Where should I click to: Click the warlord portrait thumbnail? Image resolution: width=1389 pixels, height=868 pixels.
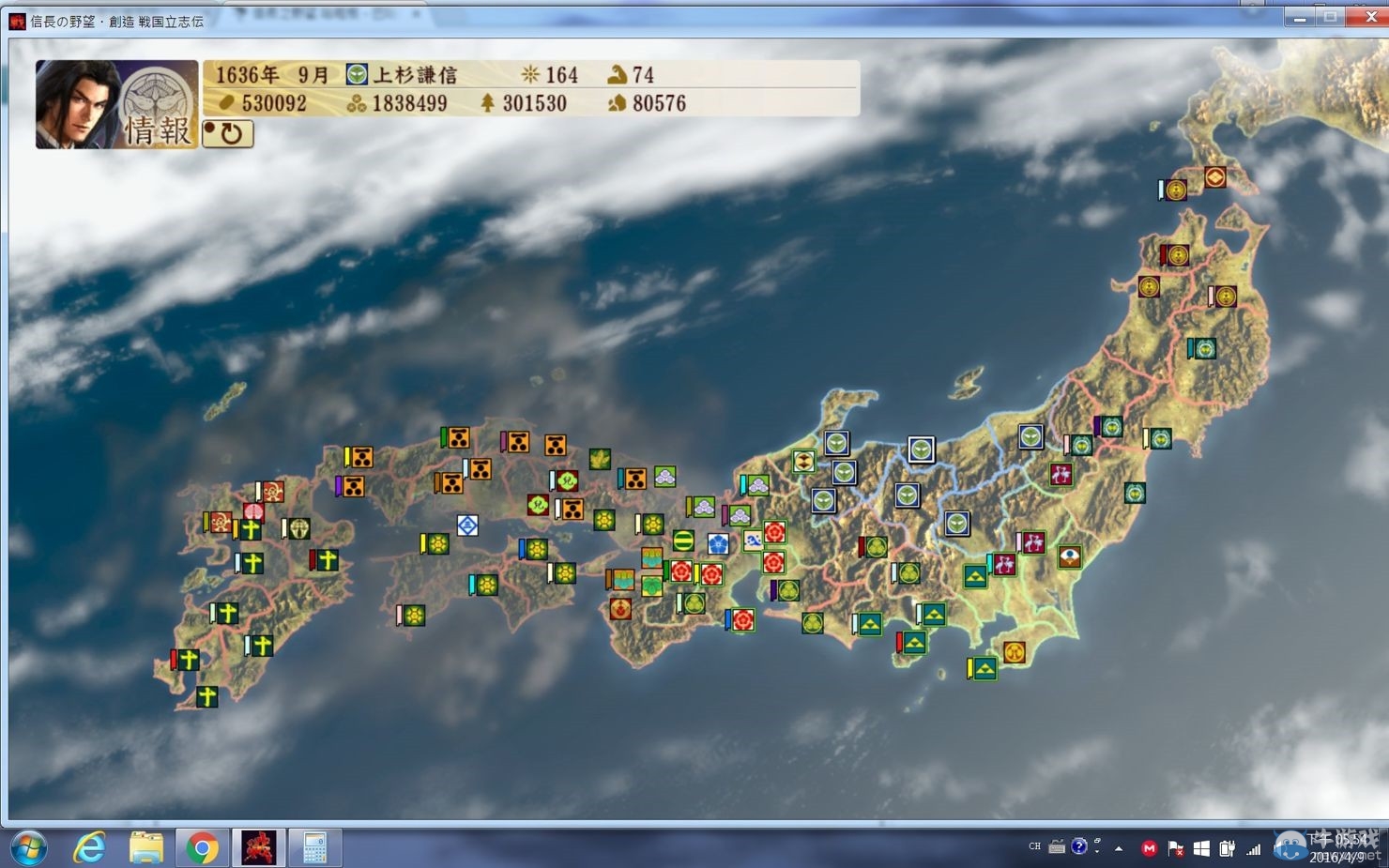pyautogui.click(x=78, y=102)
